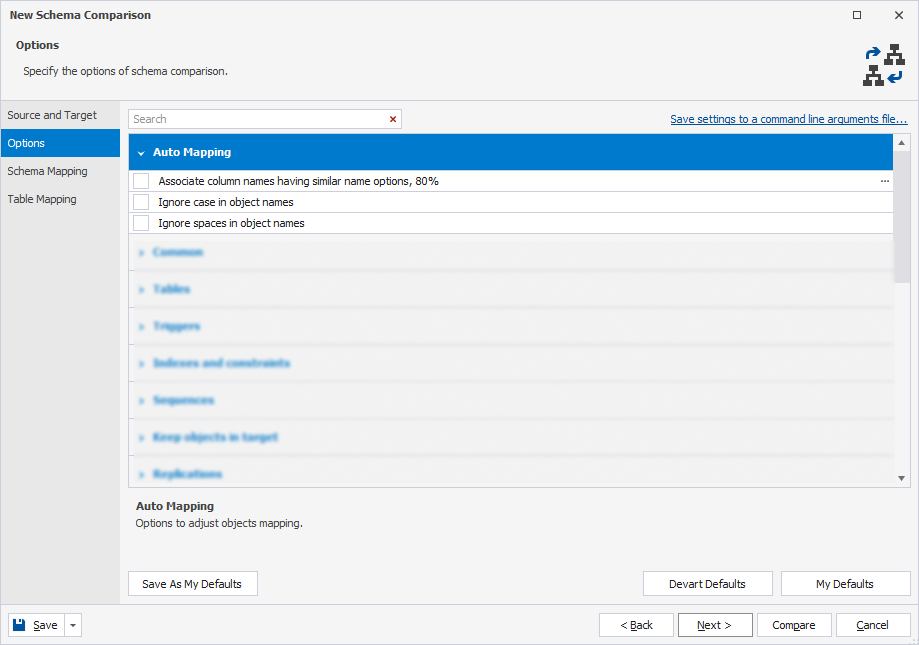Viewport: 919px width, 645px height.
Task: Check 'Ignore spaces in object names'
Action: [140, 223]
